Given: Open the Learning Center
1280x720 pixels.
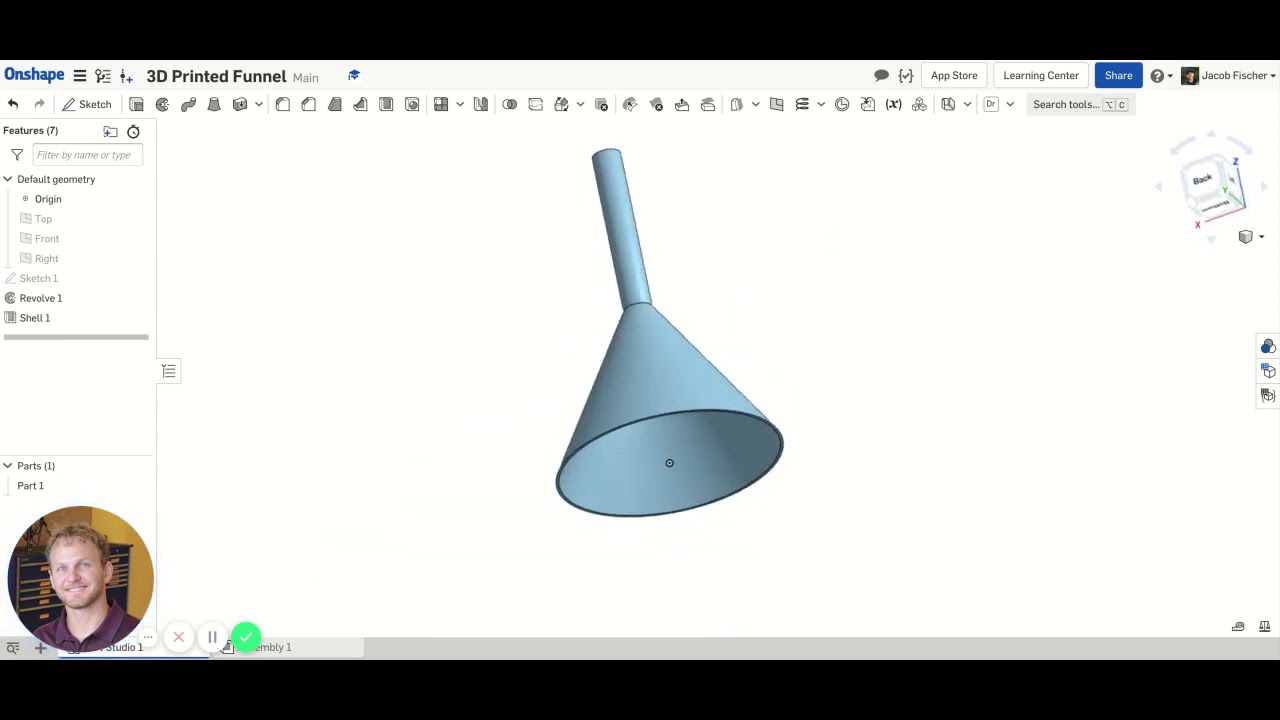Looking at the screenshot, I should tap(1041, 75).
